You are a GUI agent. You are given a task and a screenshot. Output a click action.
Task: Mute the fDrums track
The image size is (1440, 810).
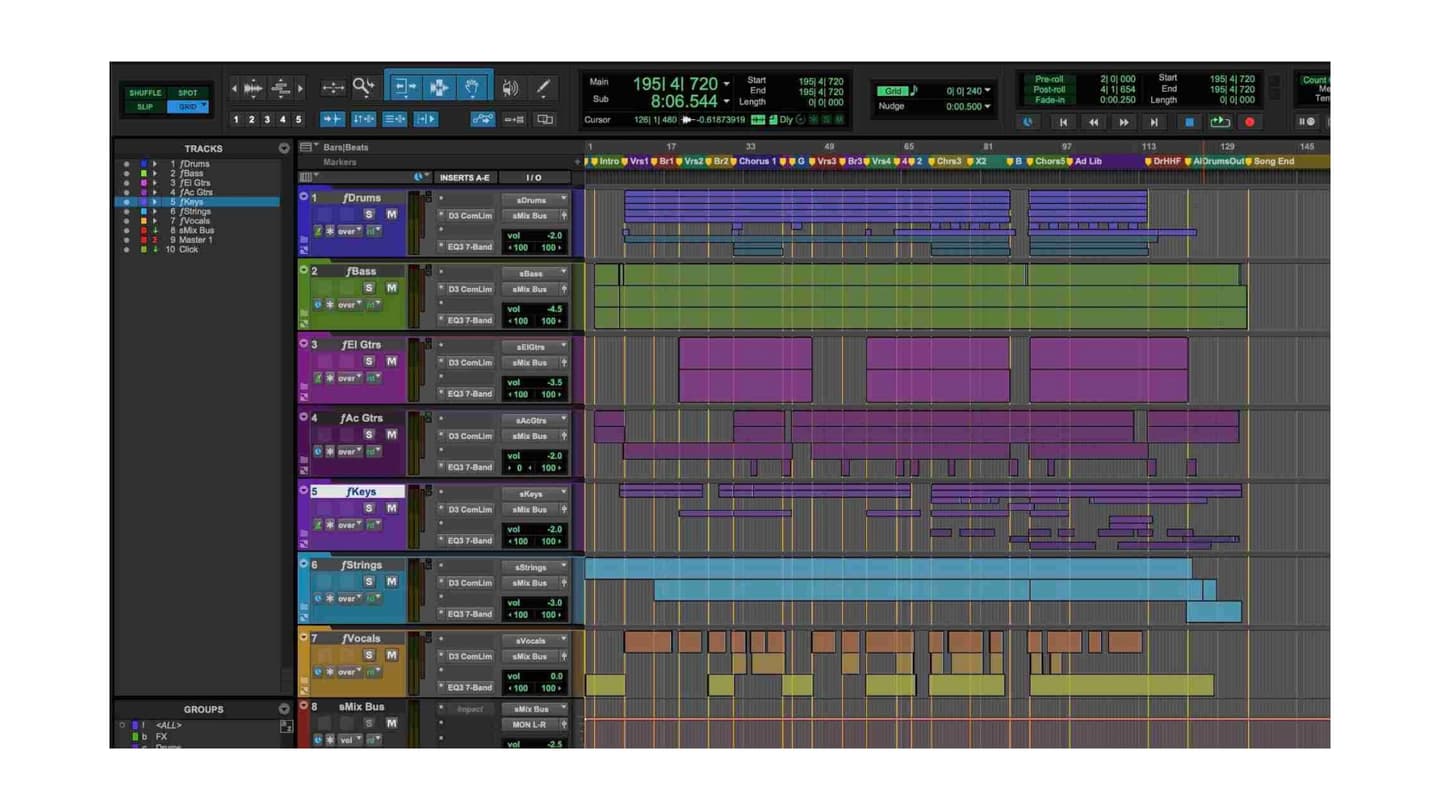pos(391,215)
